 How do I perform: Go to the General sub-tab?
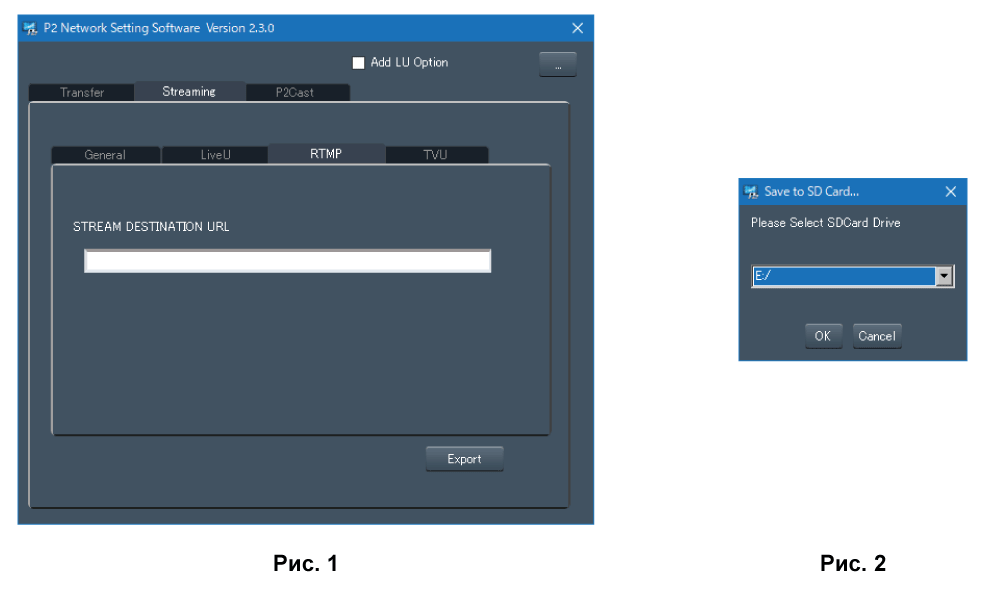click(105, 155)
